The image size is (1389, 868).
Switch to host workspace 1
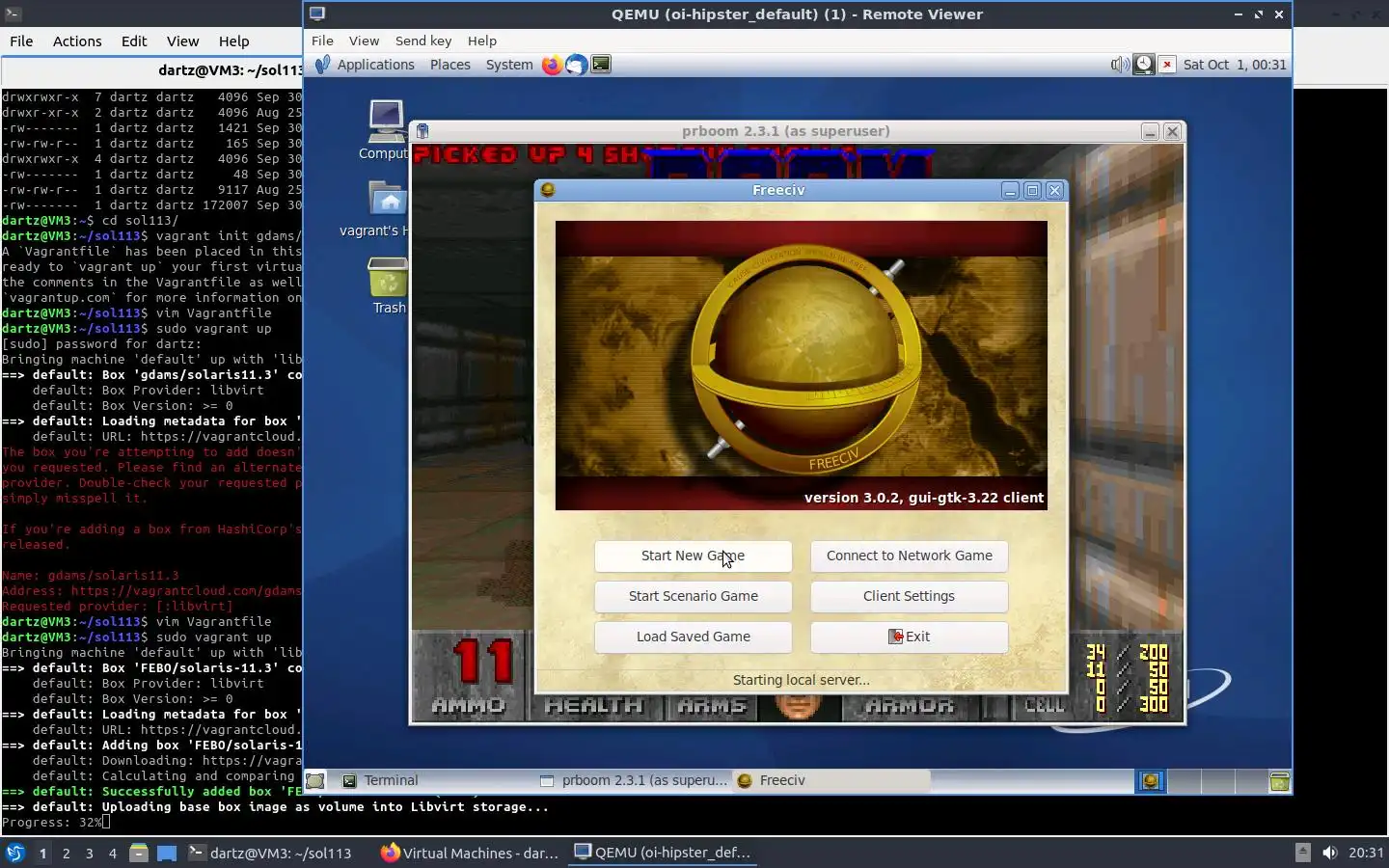tap(42, 853)
